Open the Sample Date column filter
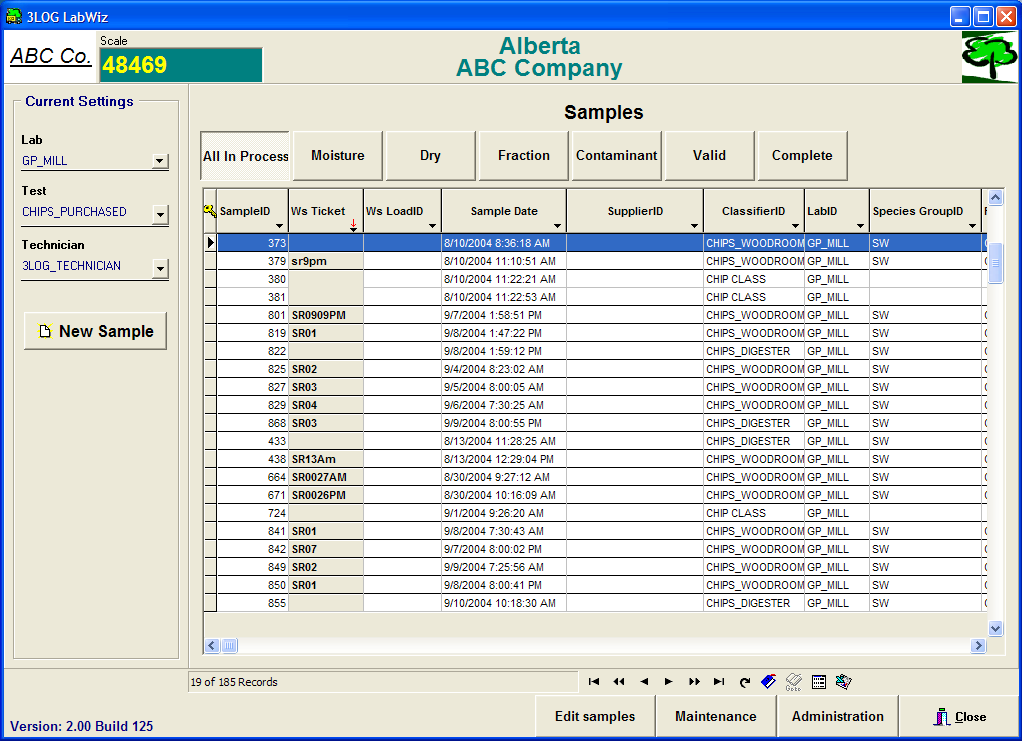Viewport: 1022px width, 741px height. tap(556, 227)
